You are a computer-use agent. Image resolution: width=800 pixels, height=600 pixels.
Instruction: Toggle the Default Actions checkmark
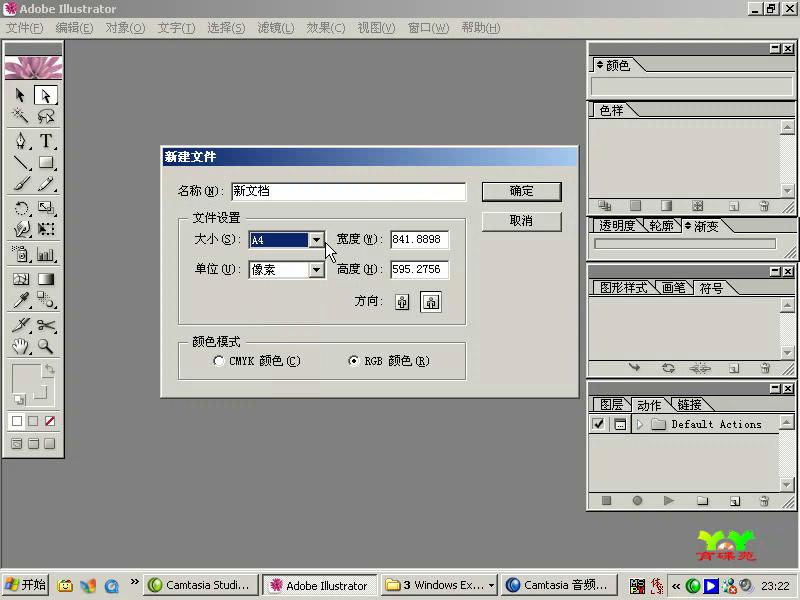point(598,424)
